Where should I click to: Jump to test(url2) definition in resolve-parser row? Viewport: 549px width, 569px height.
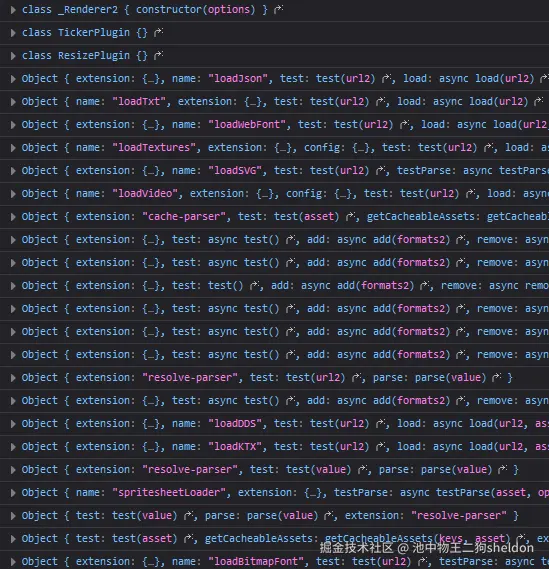[356, 377]
